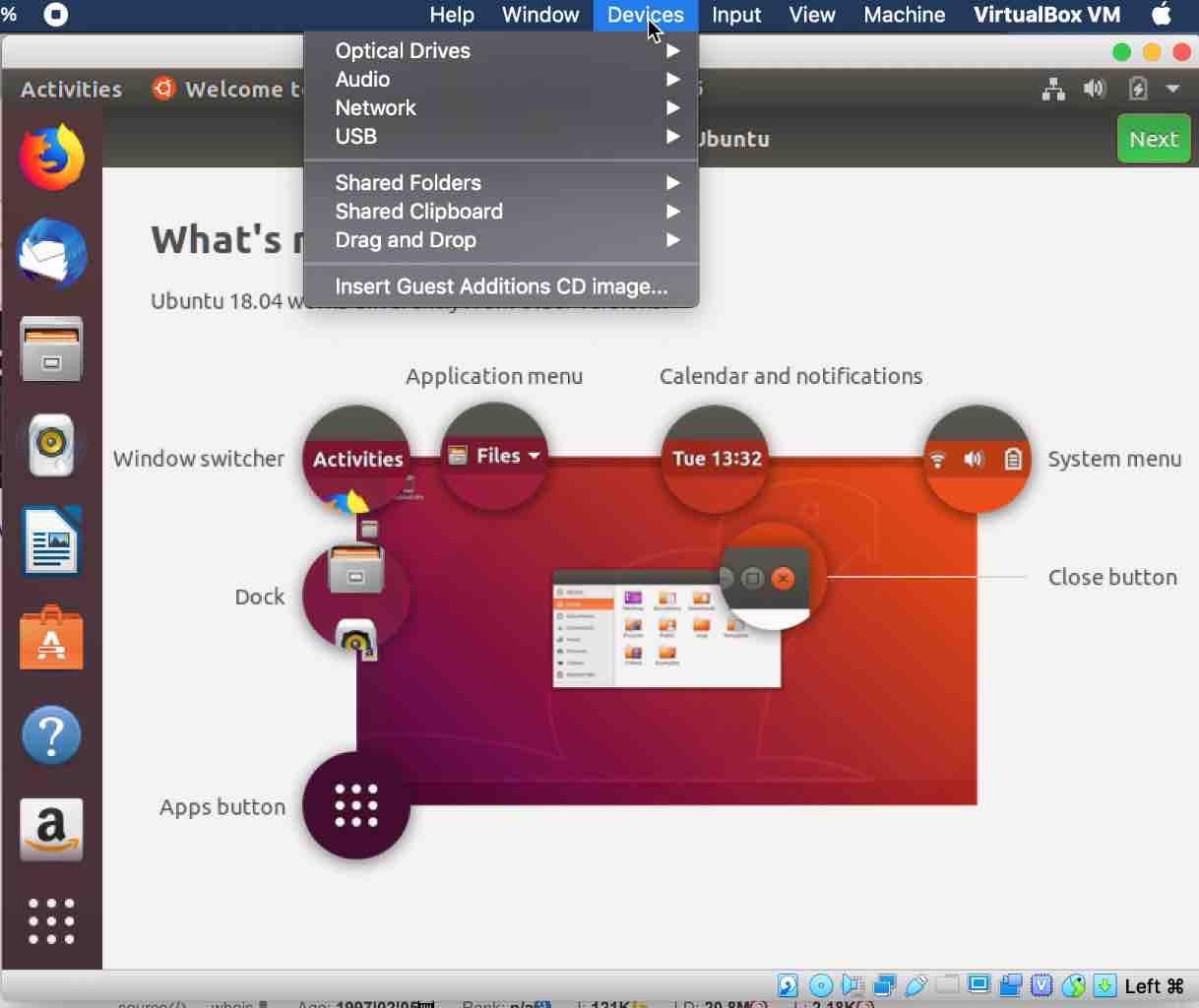Click the audio speaker status bar icon
This screenshot has height=1008, width=1199.
[x=852, y=985]
